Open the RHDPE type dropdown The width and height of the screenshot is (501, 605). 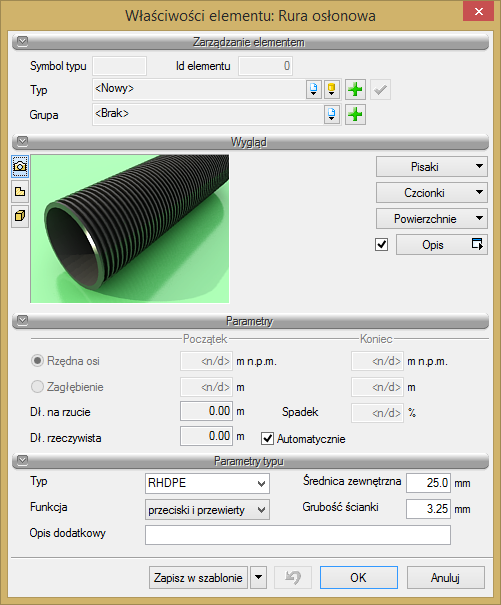click(x=207, y=483)
